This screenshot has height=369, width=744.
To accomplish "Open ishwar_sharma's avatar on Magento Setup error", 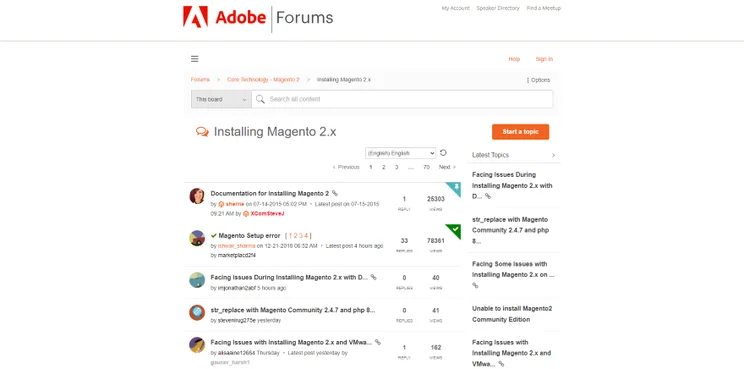I will pyautogui.click(x=197, y=238).
